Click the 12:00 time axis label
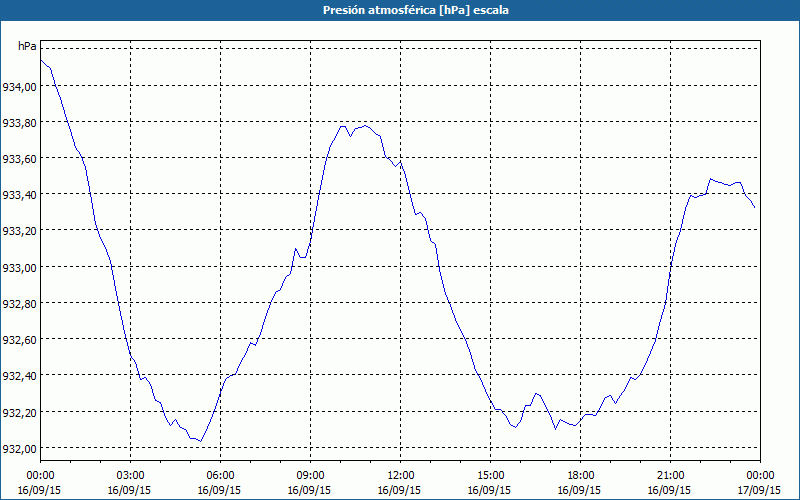 tap(401, 476)
